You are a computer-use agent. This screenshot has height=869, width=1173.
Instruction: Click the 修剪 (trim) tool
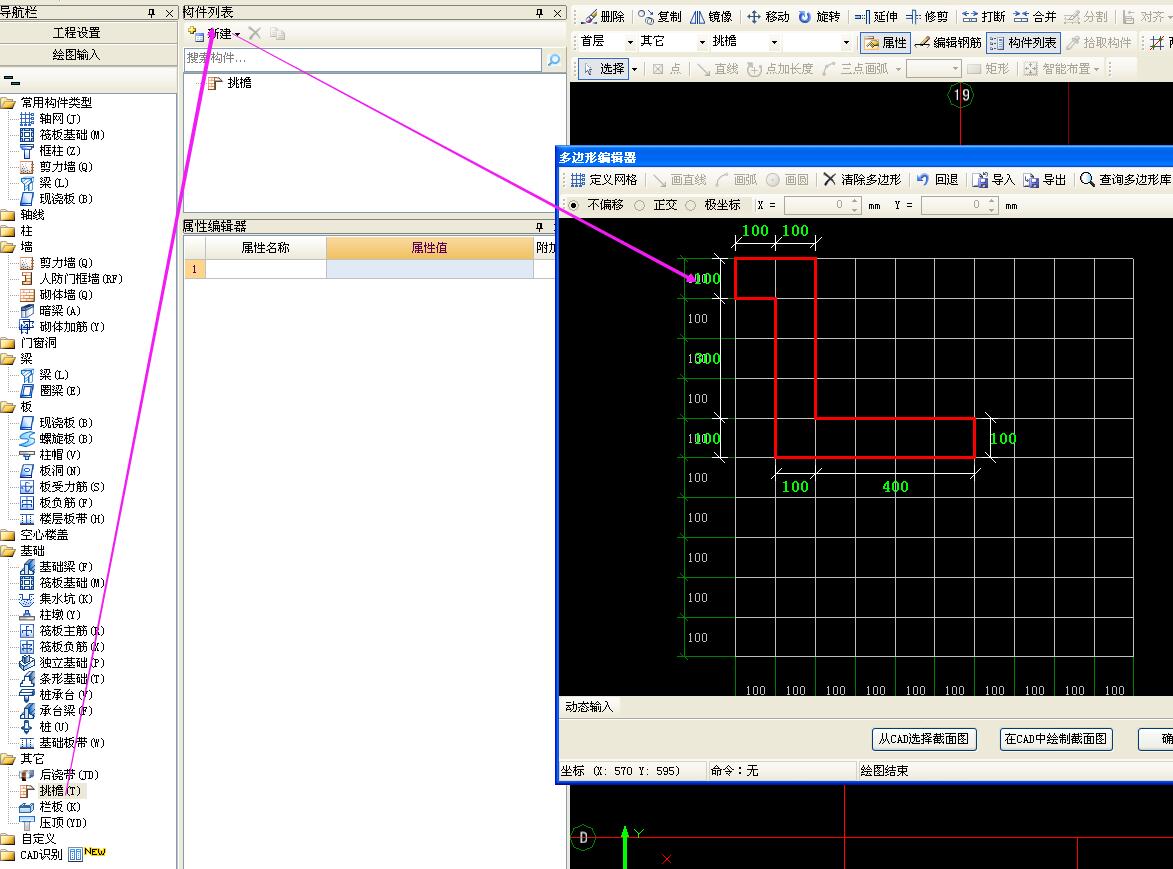(927, 16)
